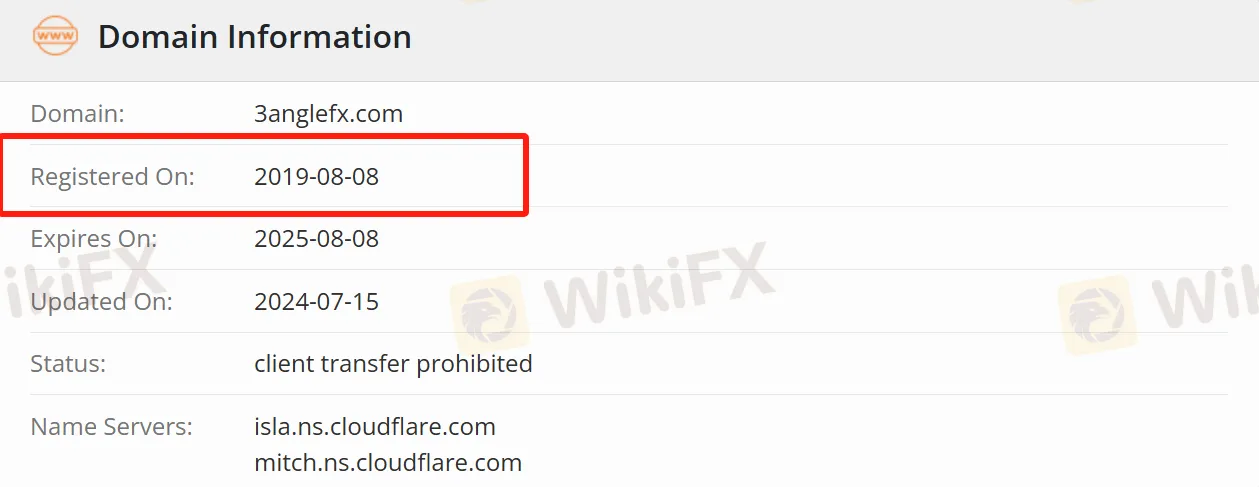Click the isla.ns.cloudflare.com name server

(375, 427)
